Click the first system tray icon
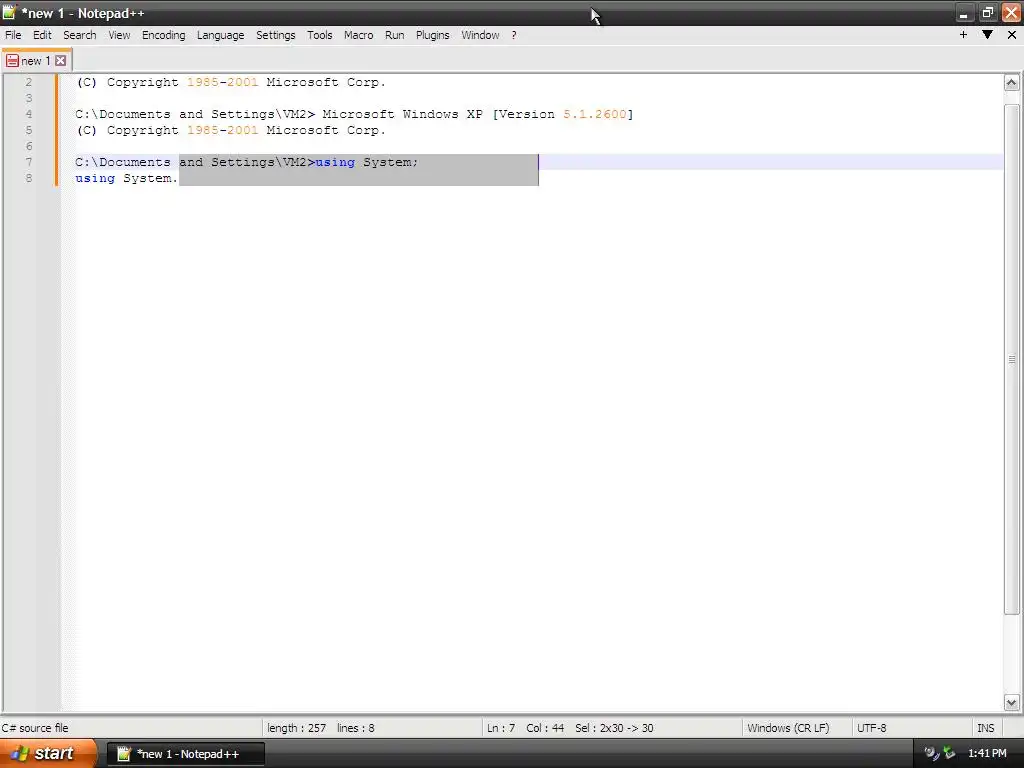The image size is (1024, 768). [x=931, y=754]
